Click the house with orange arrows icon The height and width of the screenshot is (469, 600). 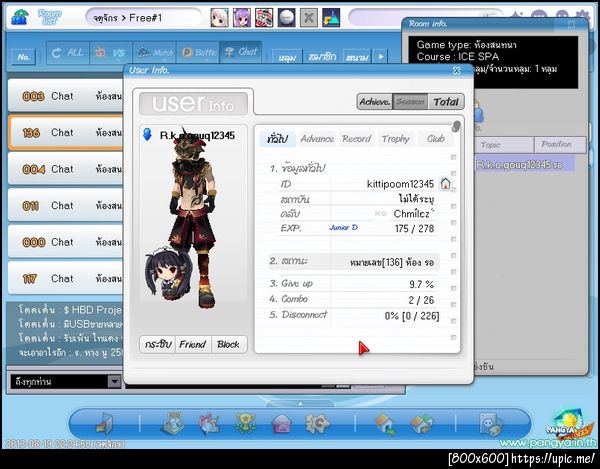pyautogui.click(x=421, y=424)
